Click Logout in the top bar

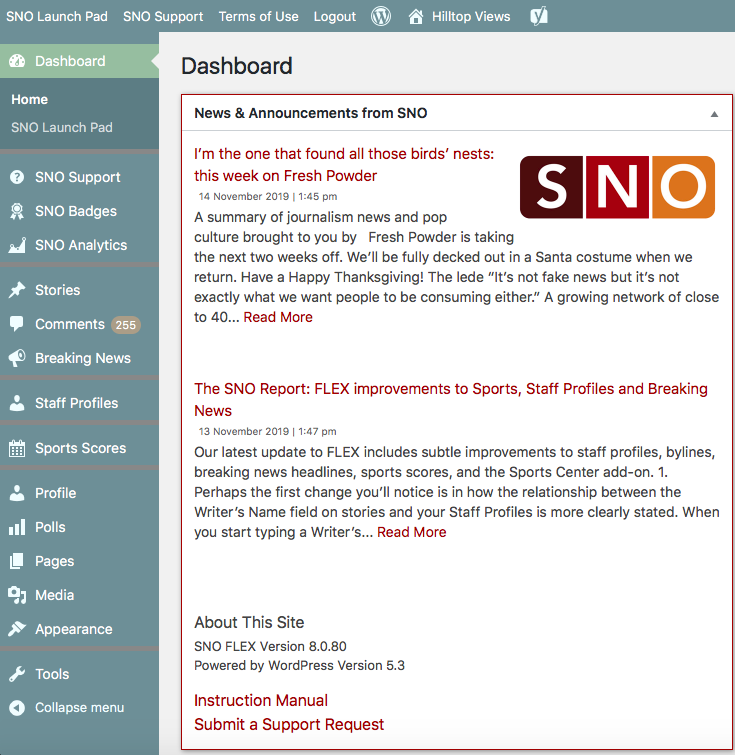pyautogui.click(x=335, y=16)
